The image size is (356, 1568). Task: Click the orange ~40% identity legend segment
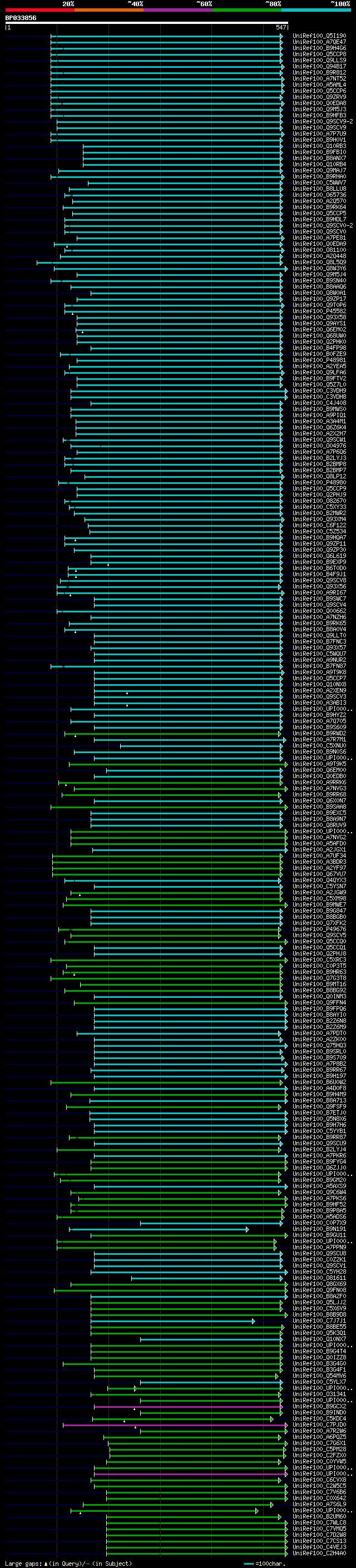point(109,10)
